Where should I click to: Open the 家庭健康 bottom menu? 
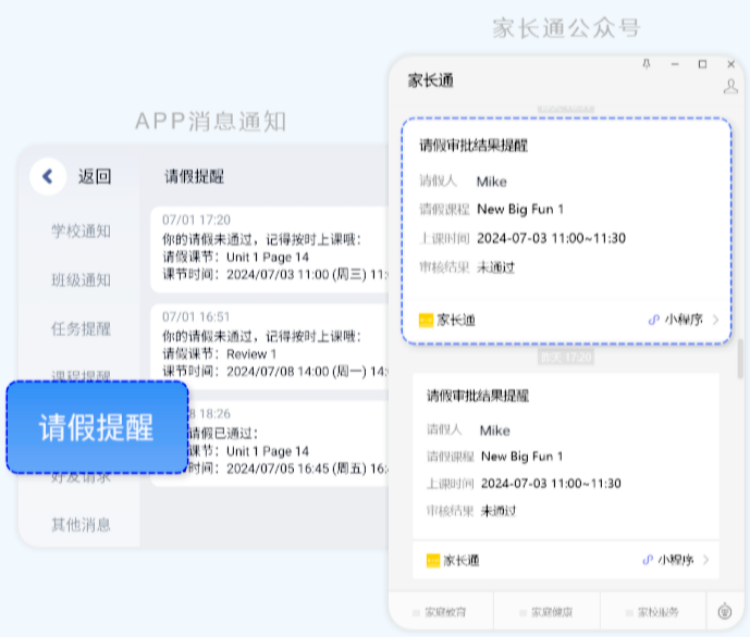pyautogui.click(x=546, y=612)
